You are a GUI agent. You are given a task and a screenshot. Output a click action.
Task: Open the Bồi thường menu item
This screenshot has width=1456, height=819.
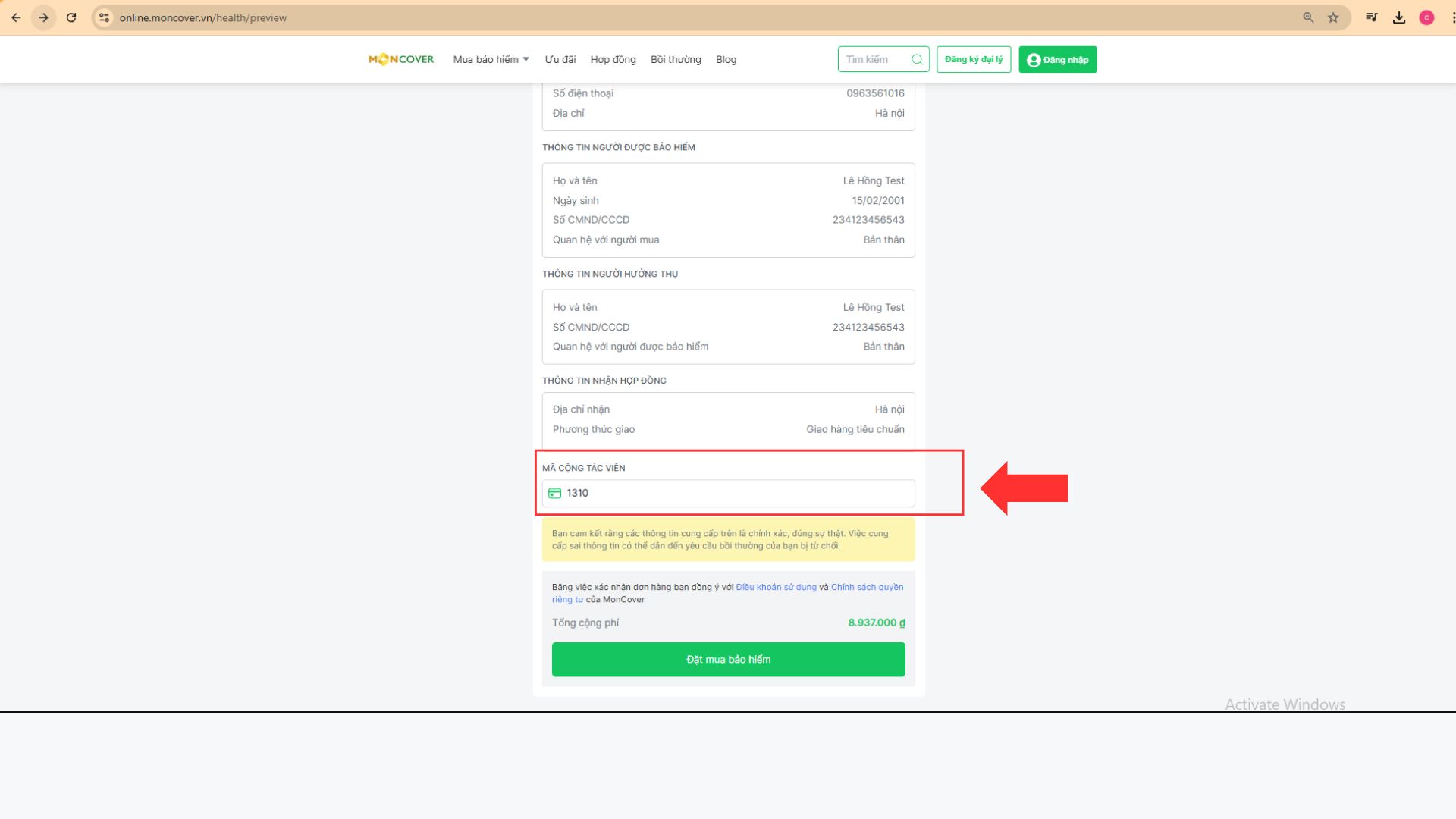coord(676,59)
